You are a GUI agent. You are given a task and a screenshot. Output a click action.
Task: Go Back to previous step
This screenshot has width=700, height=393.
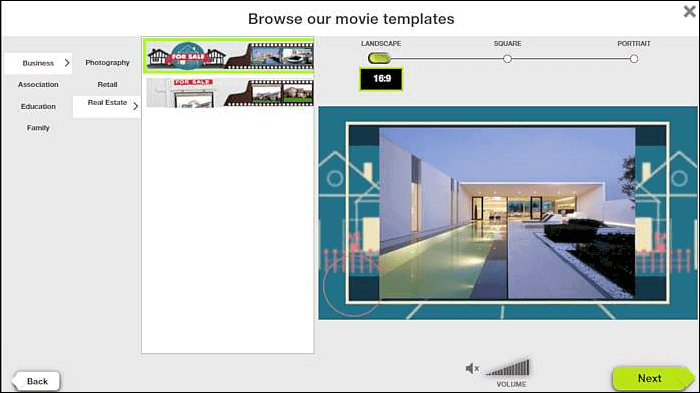(x=37, y=381)
